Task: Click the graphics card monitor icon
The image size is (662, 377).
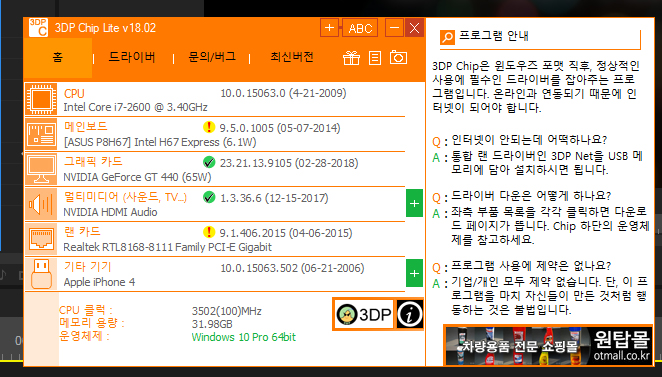Action: (x=41, y=169)
